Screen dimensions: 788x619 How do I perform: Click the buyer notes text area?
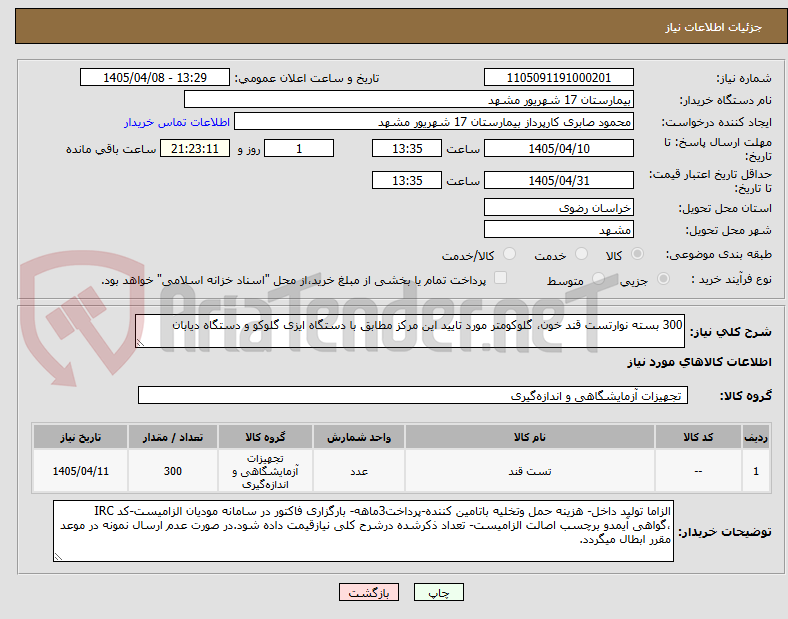tap(363, 531)
